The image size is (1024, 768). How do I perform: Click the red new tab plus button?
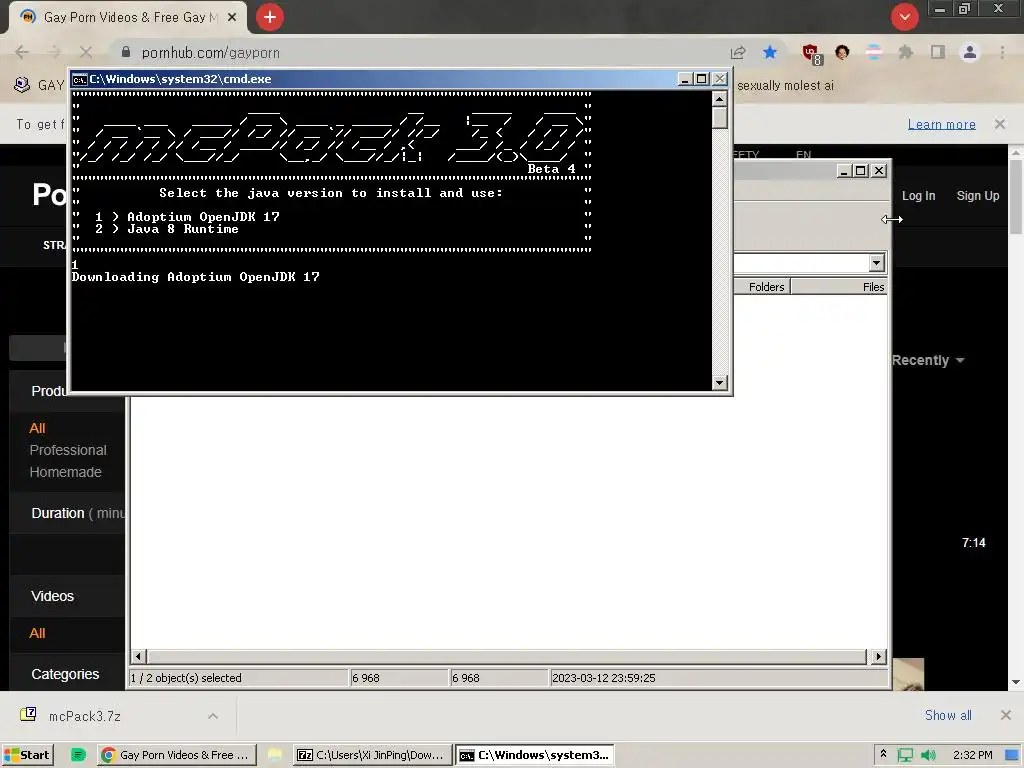click(270, 17)
